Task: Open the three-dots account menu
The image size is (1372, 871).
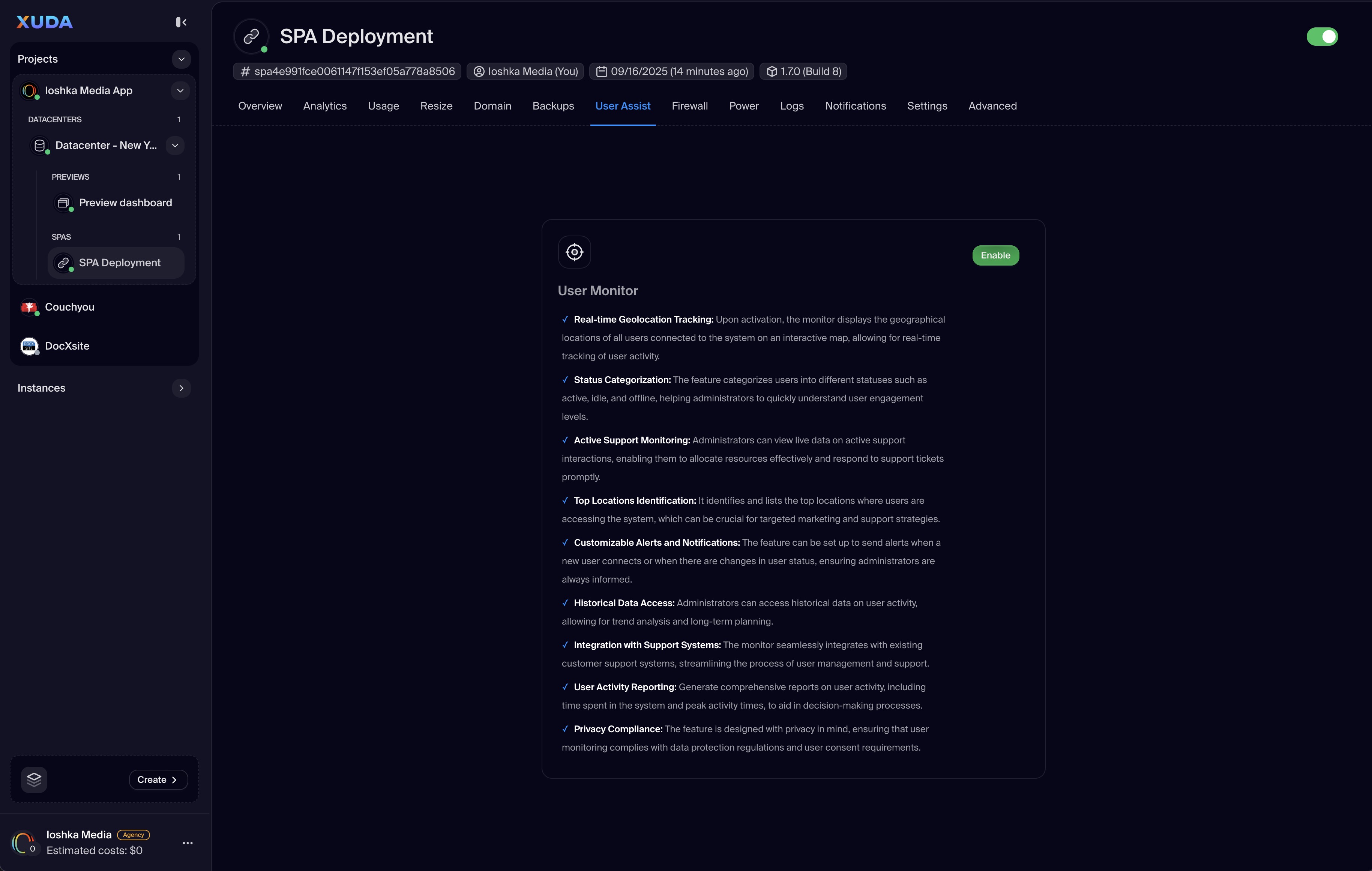Action: [188, 842]
